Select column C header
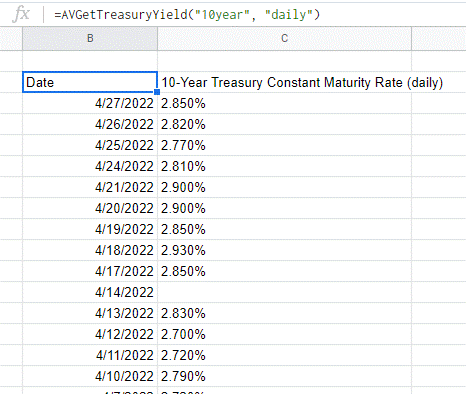The image size is (466, 394). 284,38
